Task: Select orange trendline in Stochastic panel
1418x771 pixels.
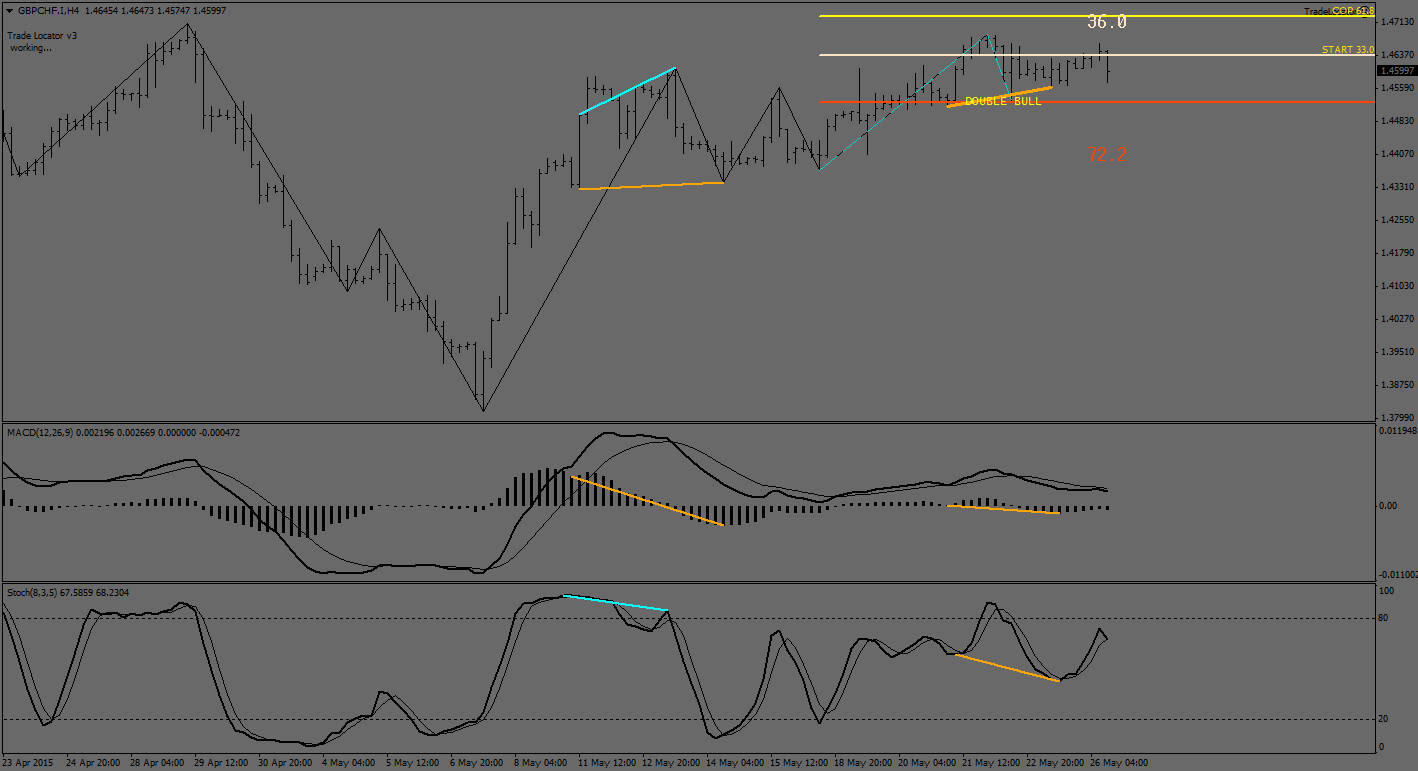Action: (1007, 667)
